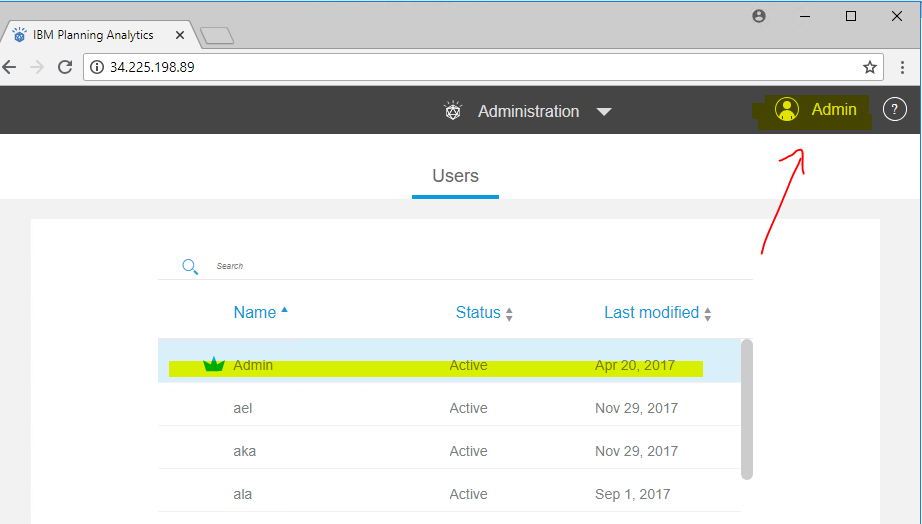Click the user list vertical scrollbar
Image resolution: width=922 pixels, height=524 pixels.
point(746,408)
